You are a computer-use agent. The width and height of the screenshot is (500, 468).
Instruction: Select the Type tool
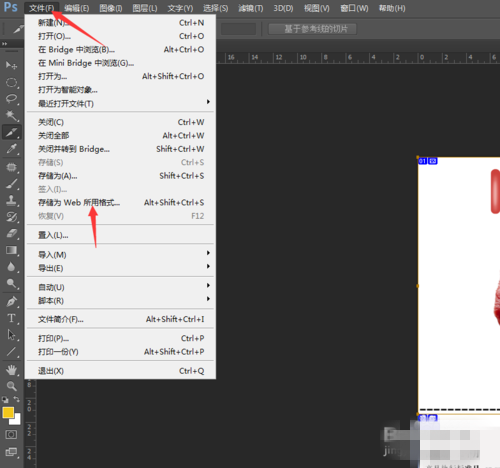11,318
